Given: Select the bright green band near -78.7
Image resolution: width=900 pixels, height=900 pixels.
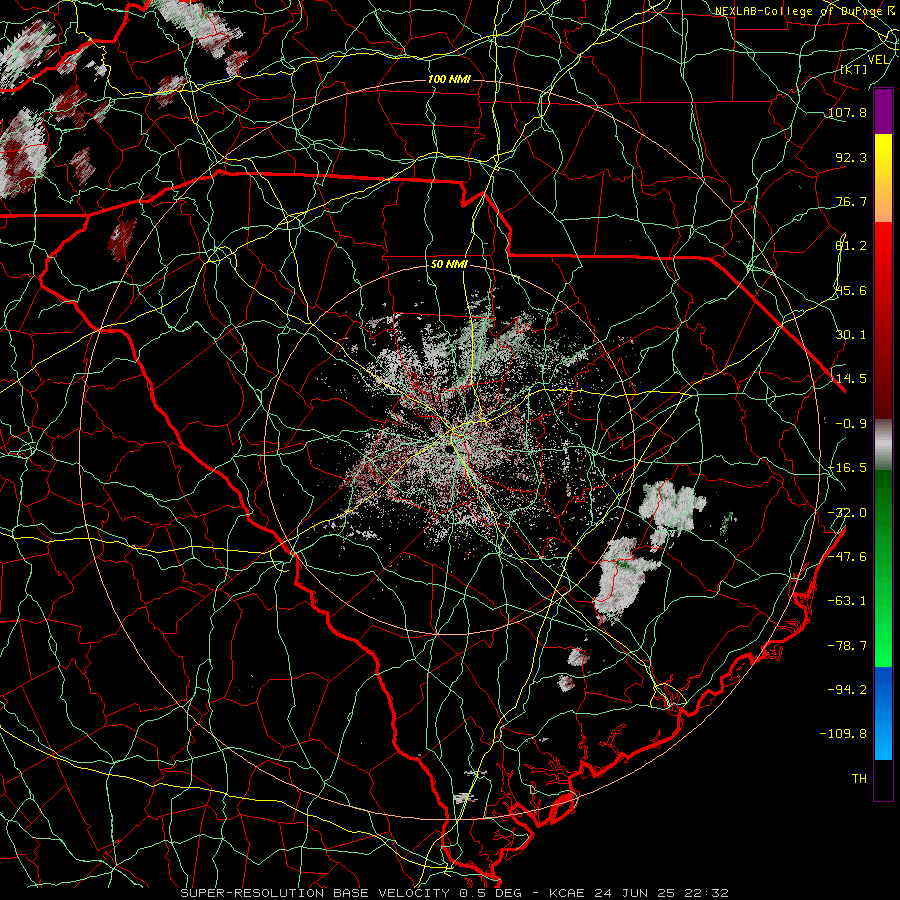Looking at the screenshot, I should tap(883, 634).
